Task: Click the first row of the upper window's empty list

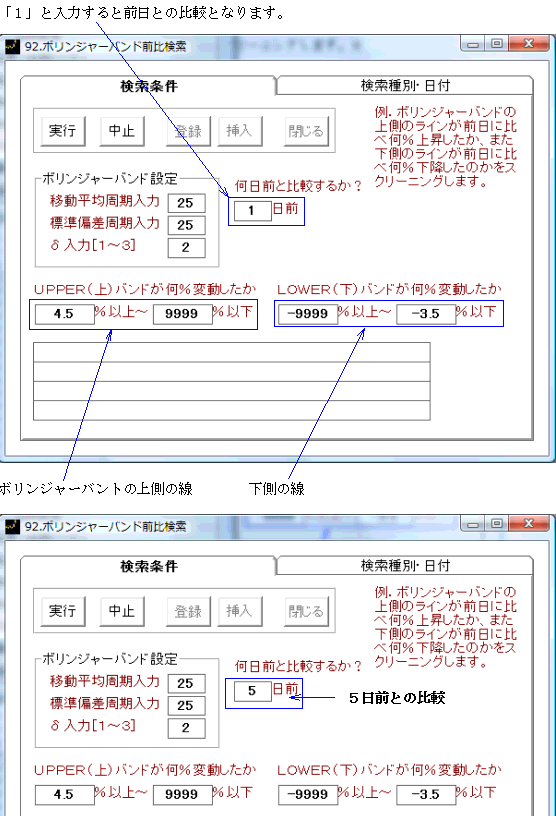Action: [x=232, y=352]
